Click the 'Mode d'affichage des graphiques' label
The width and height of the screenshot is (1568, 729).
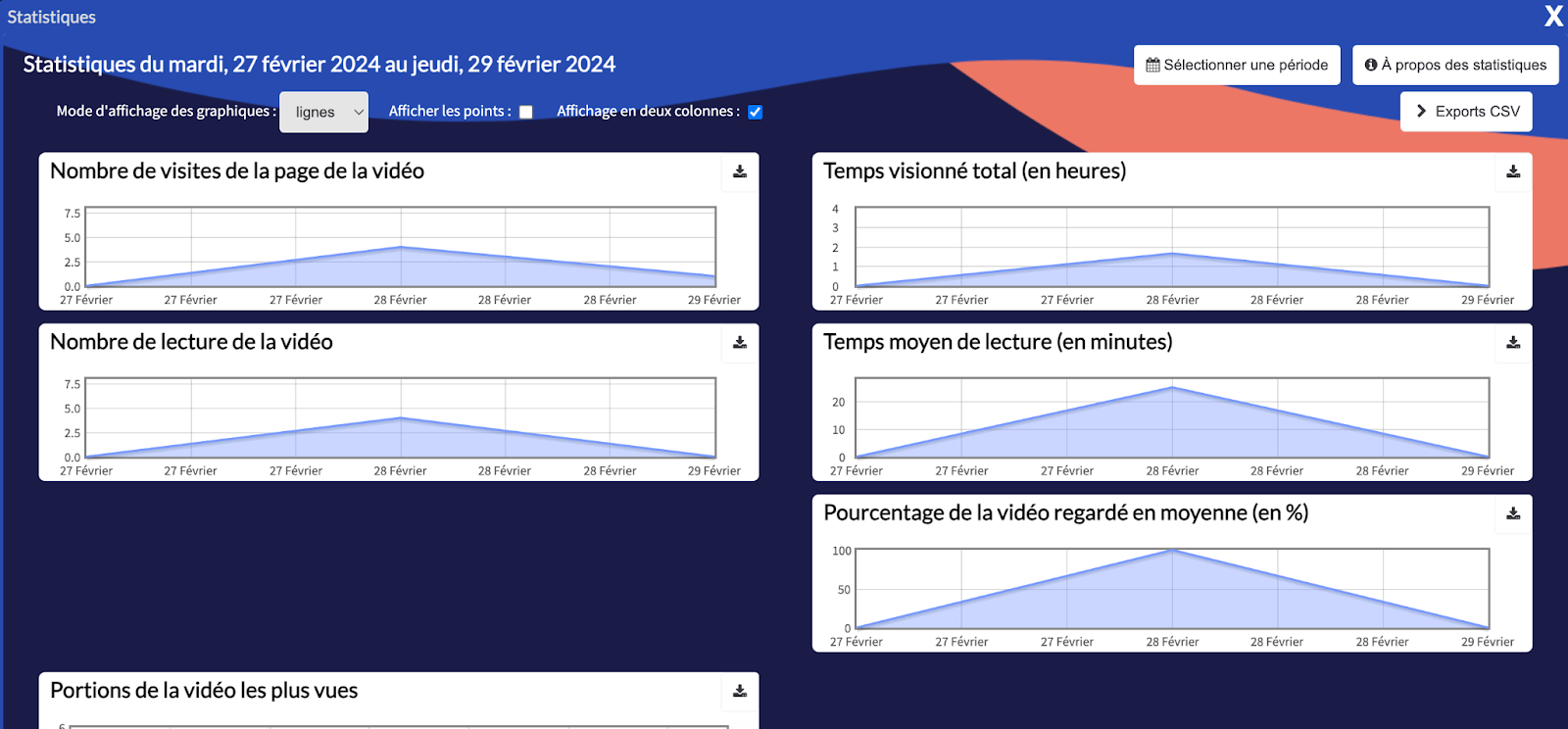(x=167, y=111)
